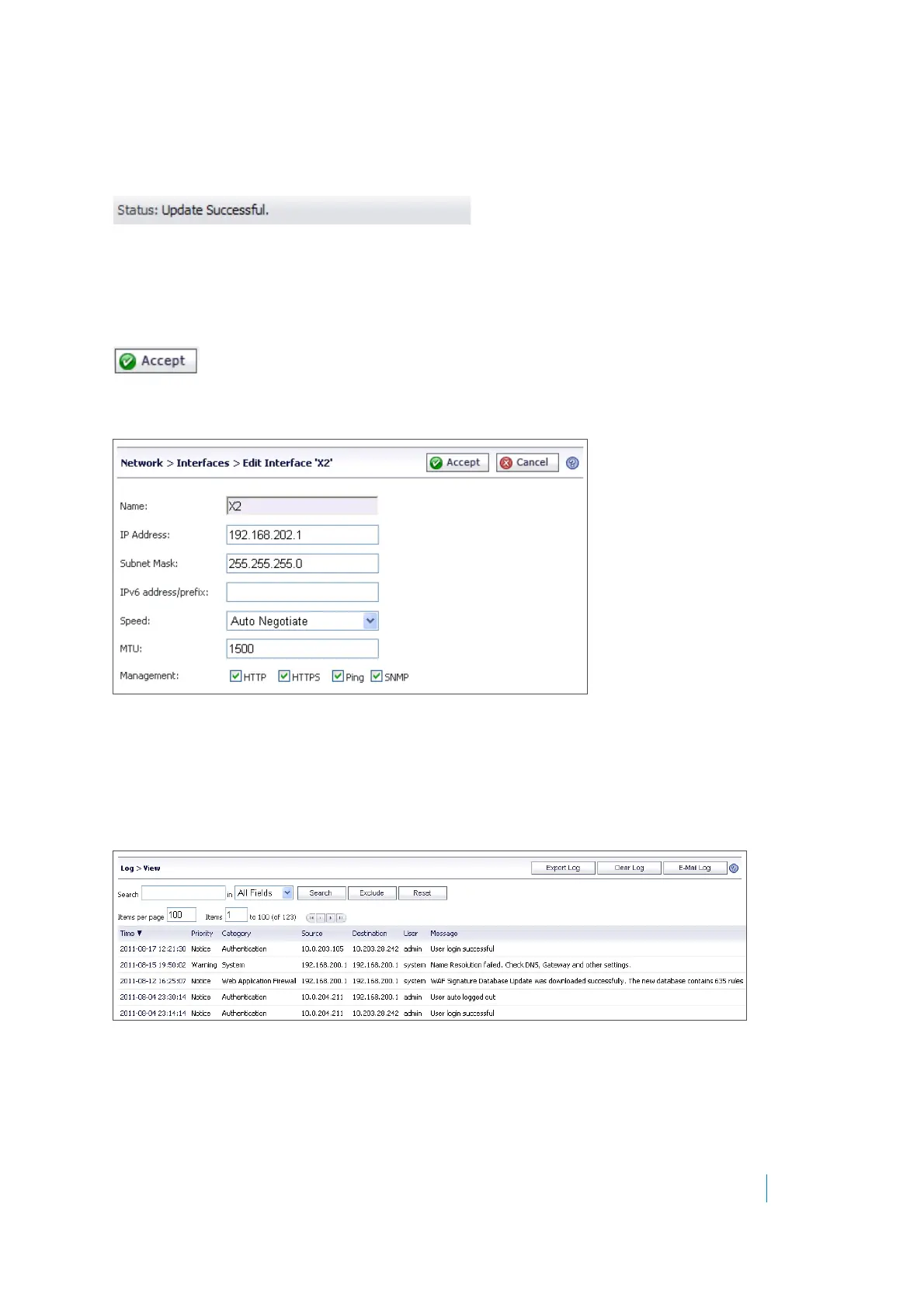Click the Name field containing X2
Screen dimensions: 924x1308
302,506
